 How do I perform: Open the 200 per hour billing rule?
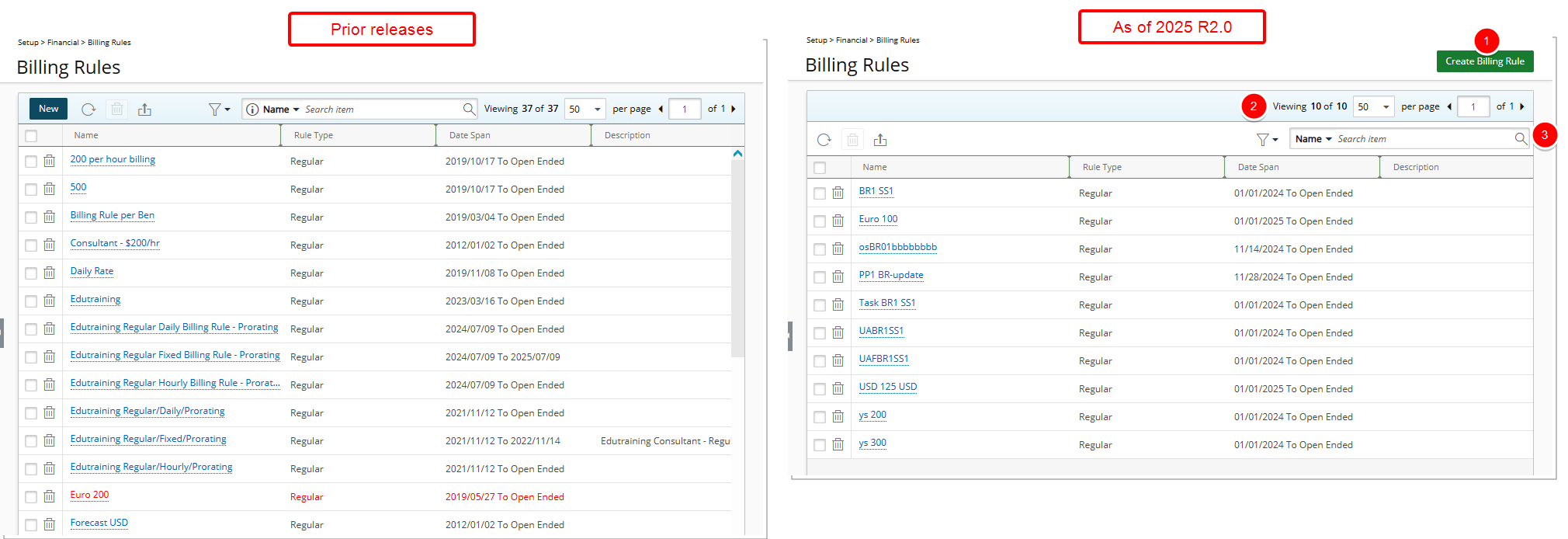[x=113, y=159]
